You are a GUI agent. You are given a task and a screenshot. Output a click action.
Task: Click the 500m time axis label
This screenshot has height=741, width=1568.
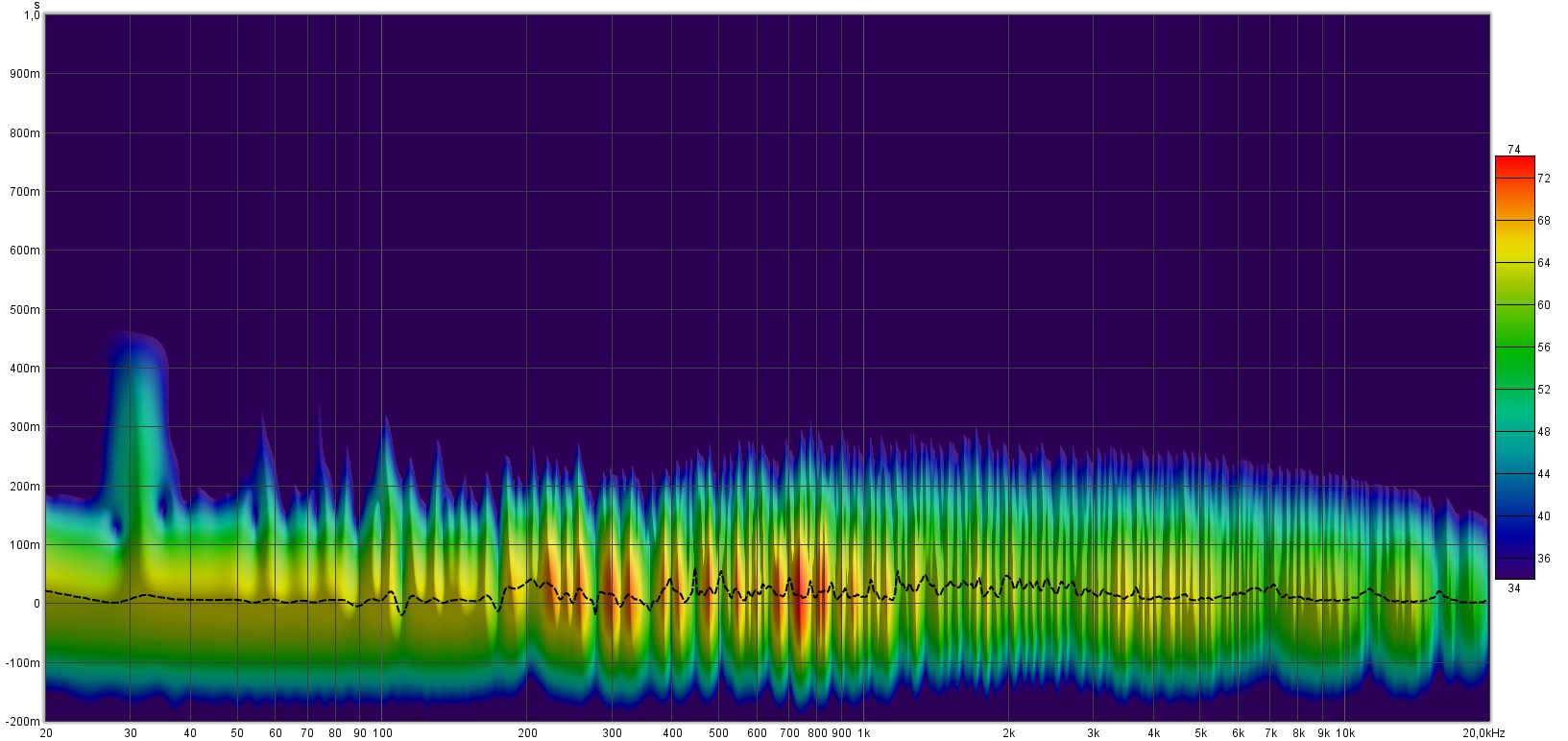pyautogui.click(x=26, y=310)
